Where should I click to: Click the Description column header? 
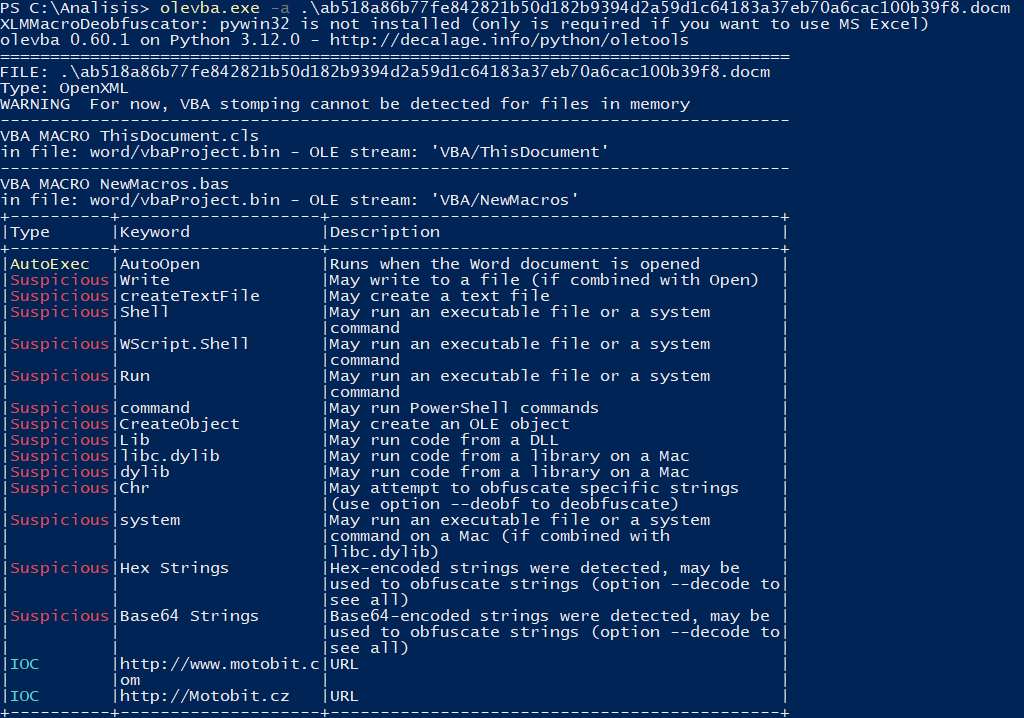[385, 232]
